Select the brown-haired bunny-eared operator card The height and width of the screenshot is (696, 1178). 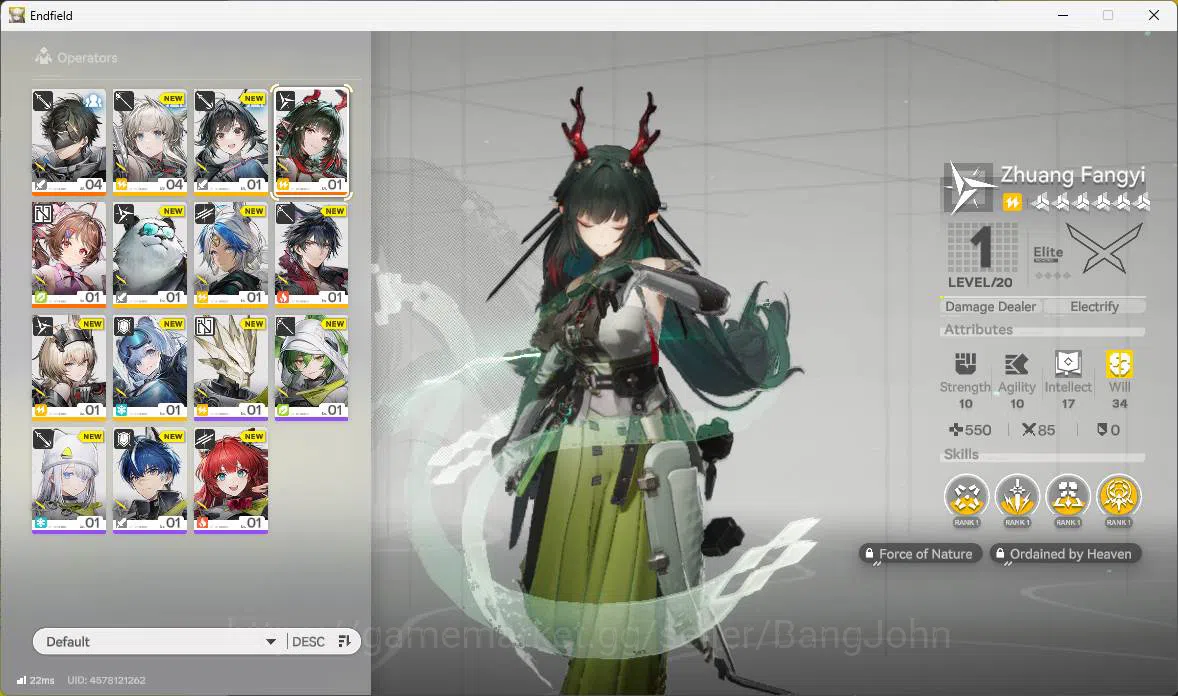(x=69, y=255)
